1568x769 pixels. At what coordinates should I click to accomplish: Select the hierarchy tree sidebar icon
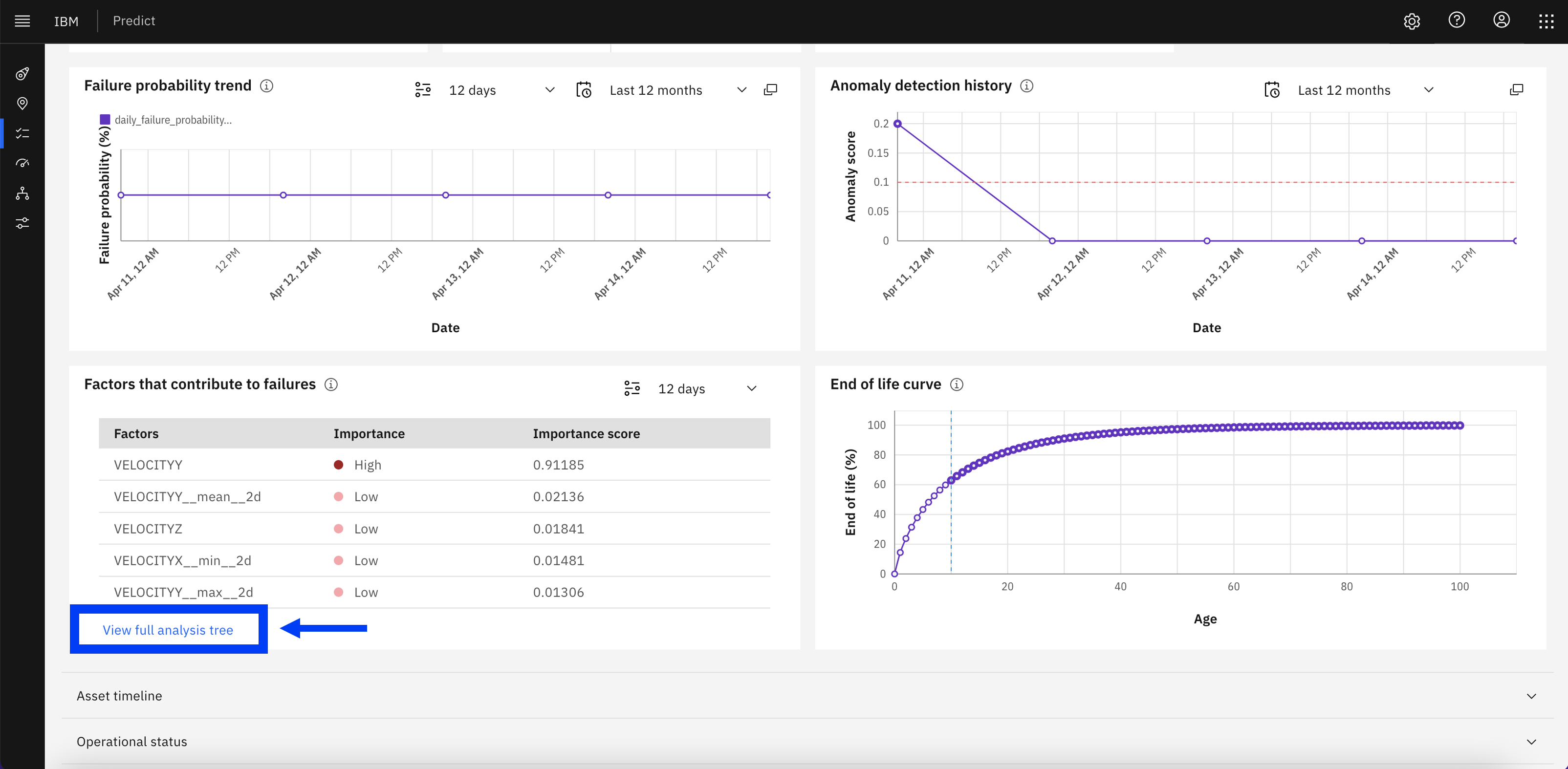coord(22,193)
